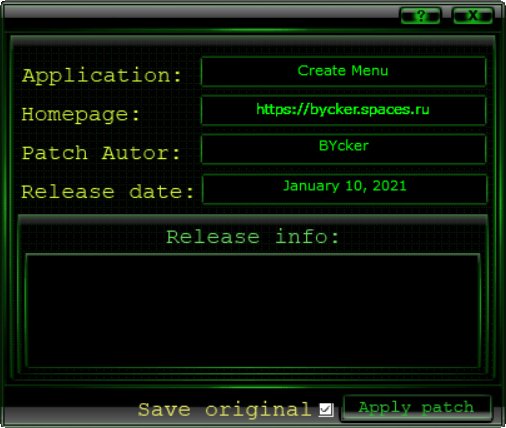Click the Save original label text
Image resolution: width=506 pixels, height=428 pixels.
coord(225,409)
